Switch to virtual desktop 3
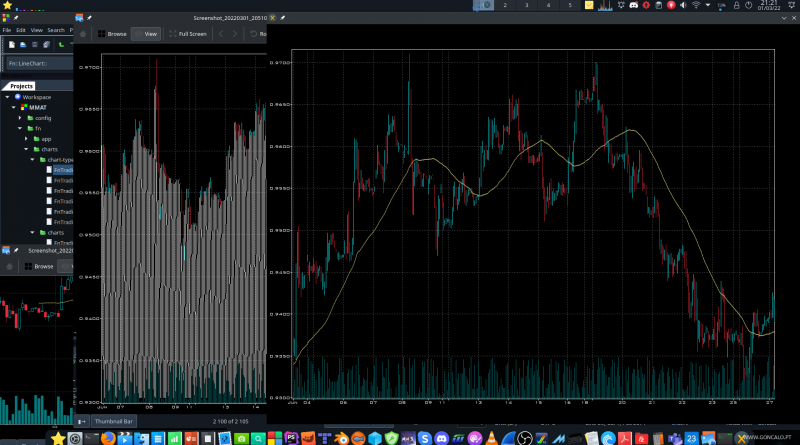 pos(527,6)
